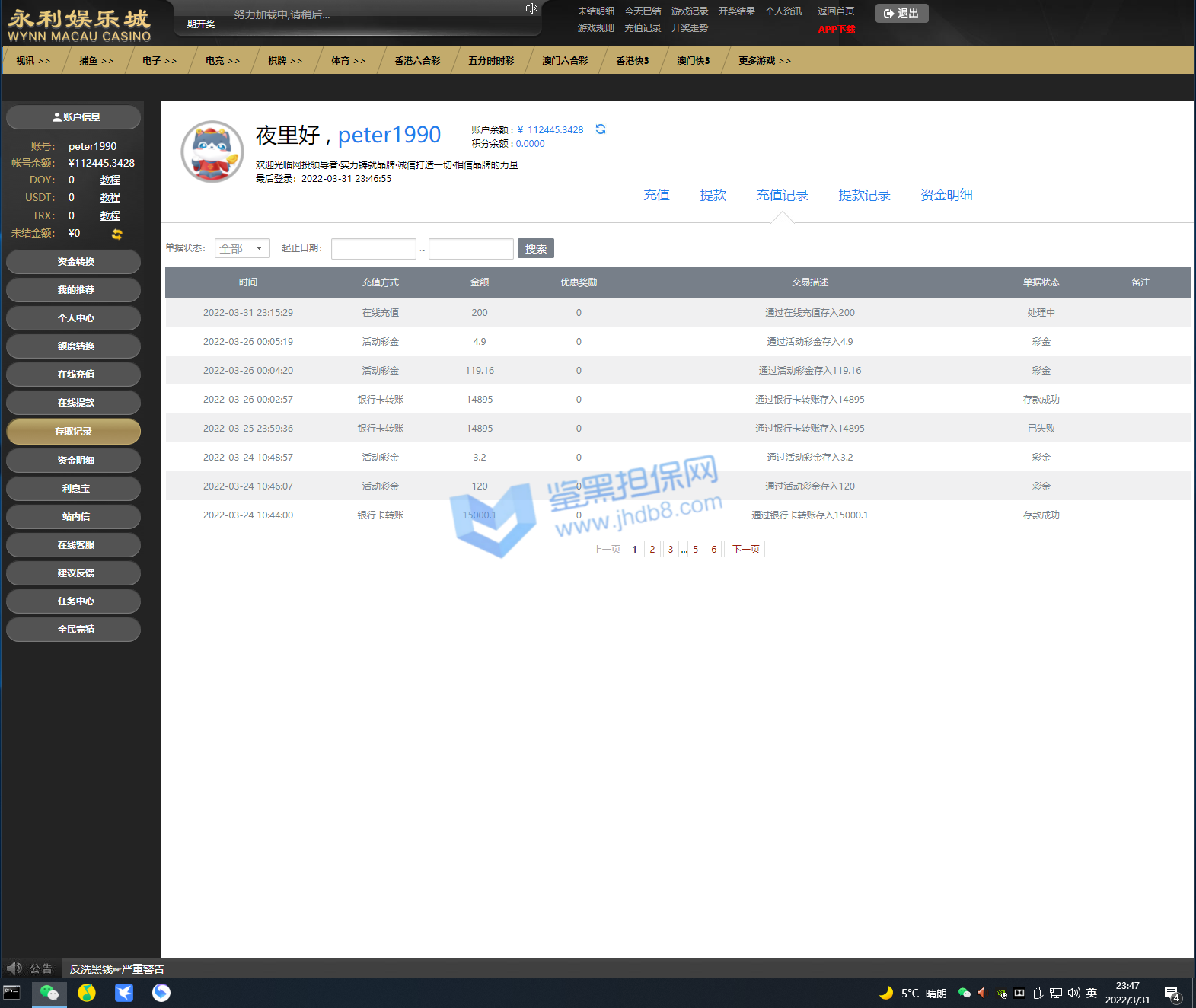Open the notification center icon
Screen dimensions: 1196x1008
(x=1172, y=993)
